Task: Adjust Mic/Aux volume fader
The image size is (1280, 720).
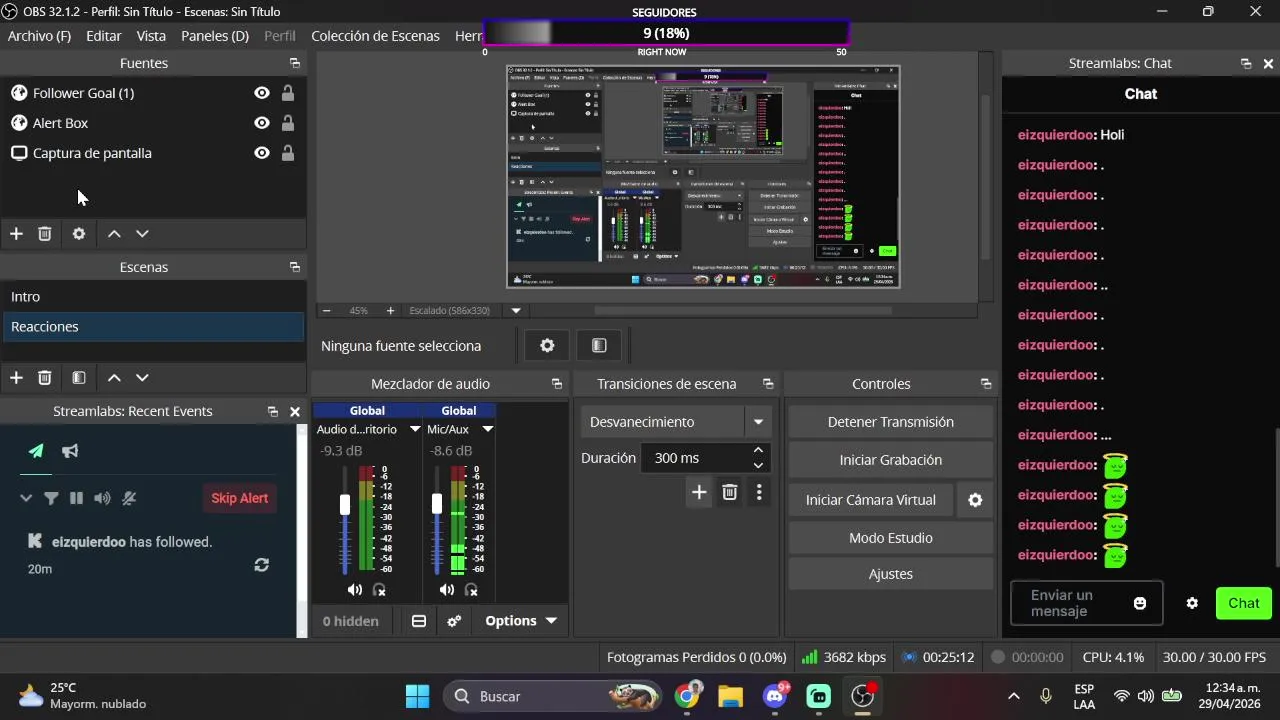Action: [437, 505]
